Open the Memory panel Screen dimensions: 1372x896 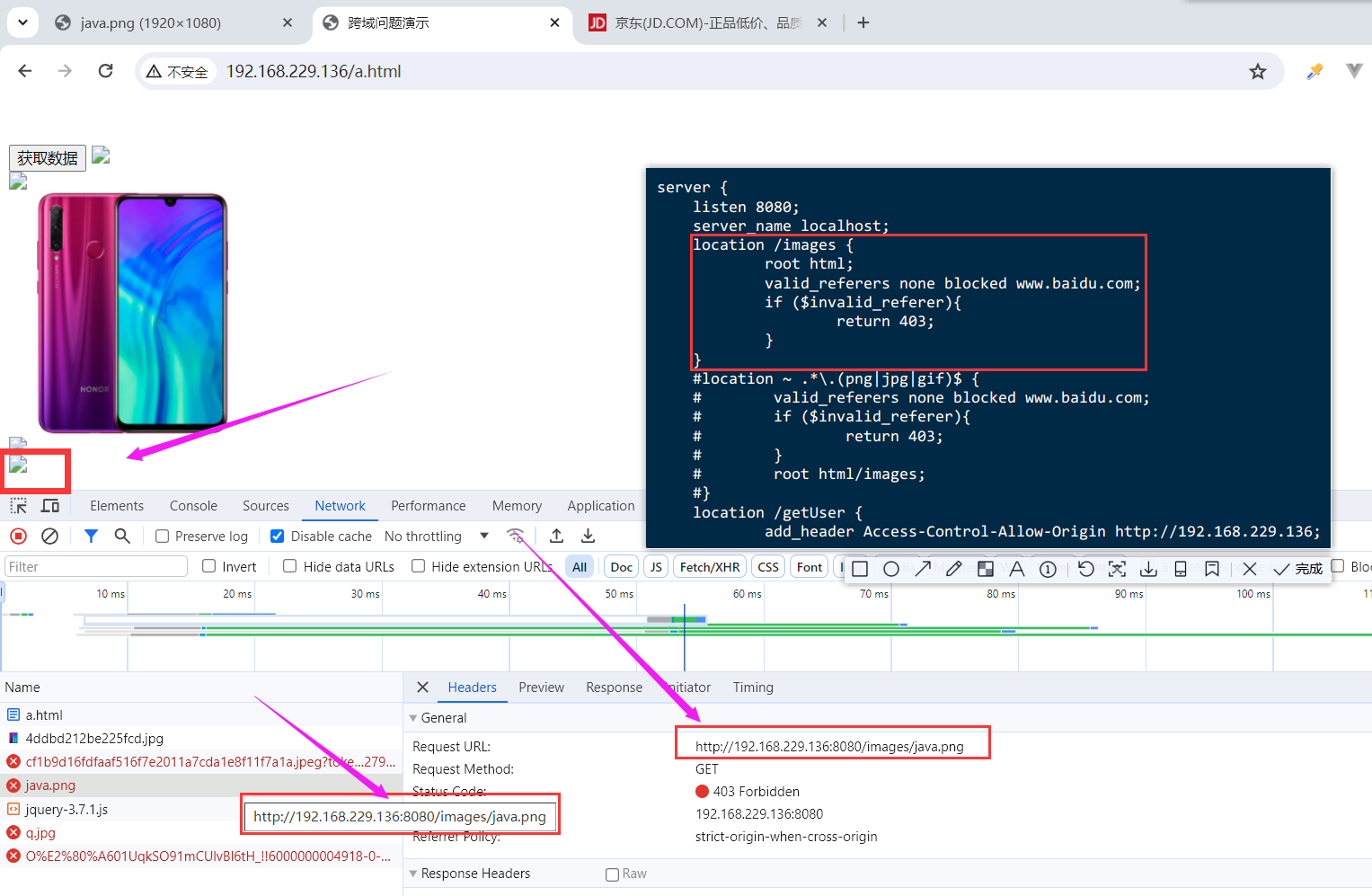[517, 506]
